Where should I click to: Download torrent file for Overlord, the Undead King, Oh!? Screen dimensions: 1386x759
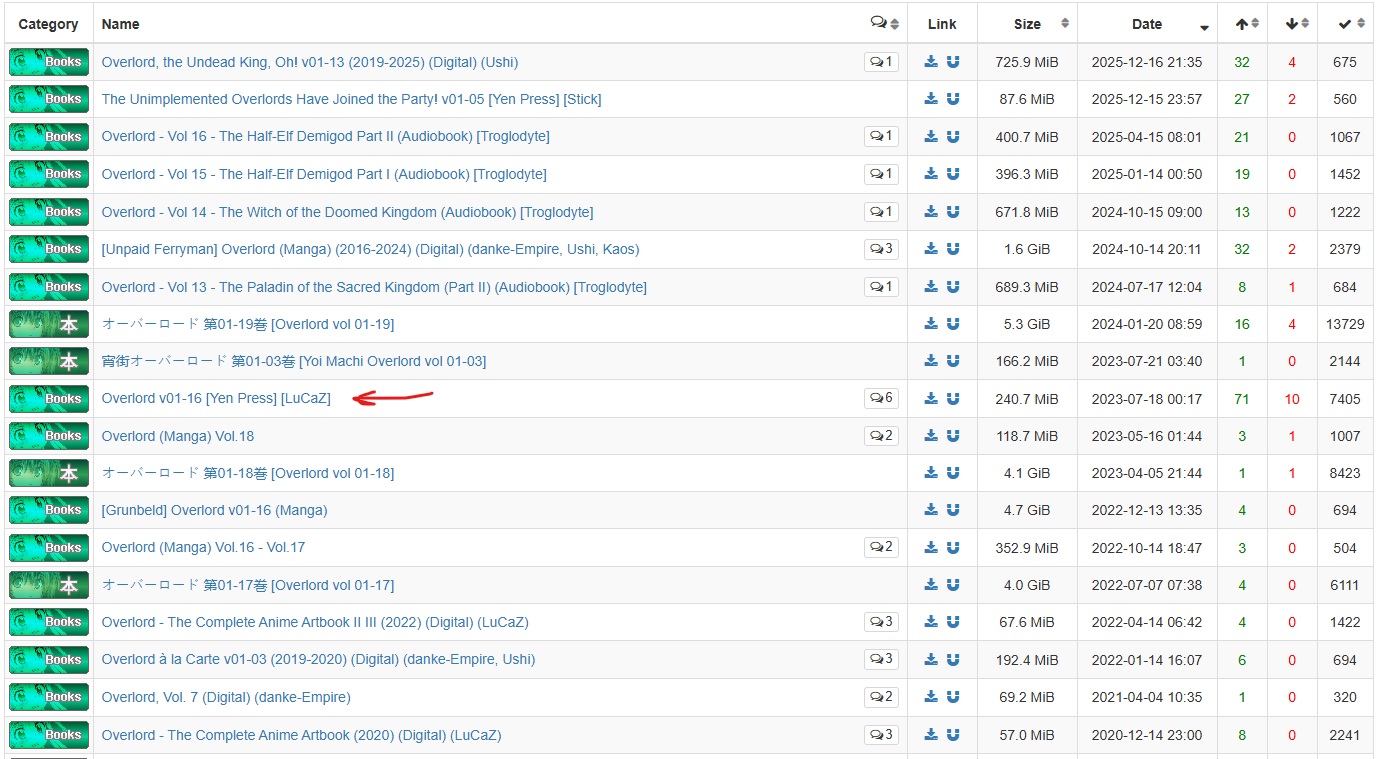tap(931, 62)
